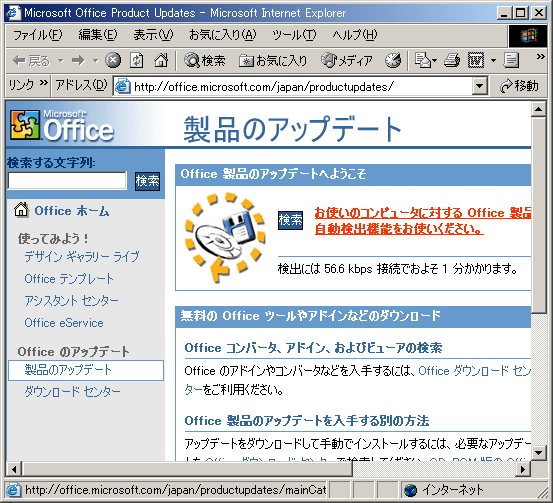Open the ファイル(F) menu
Viewport: 553px width, 503px height.
click(37, 35)
